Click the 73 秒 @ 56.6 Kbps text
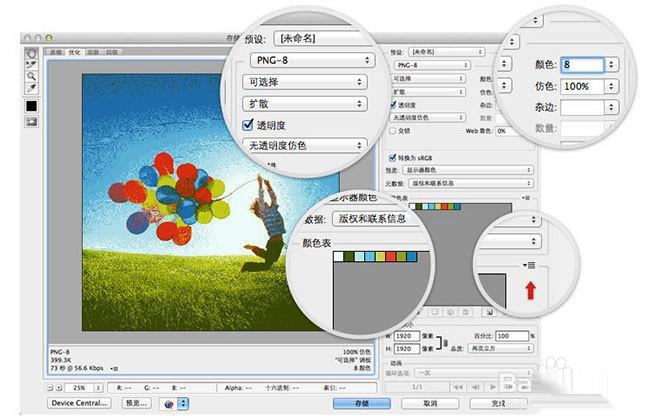 coord(77,368)
